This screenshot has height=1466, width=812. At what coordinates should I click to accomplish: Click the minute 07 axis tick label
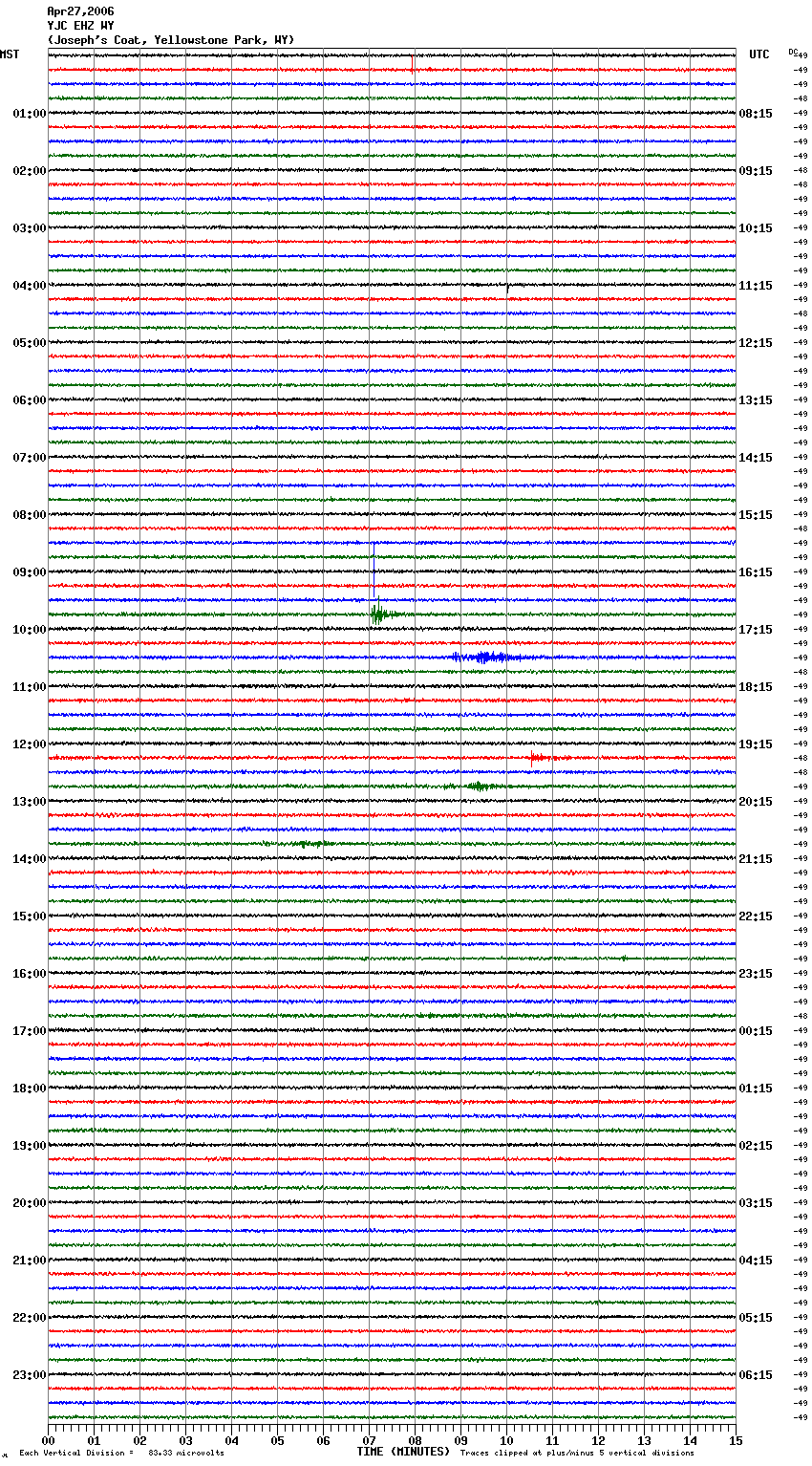tap(369, 1441)
